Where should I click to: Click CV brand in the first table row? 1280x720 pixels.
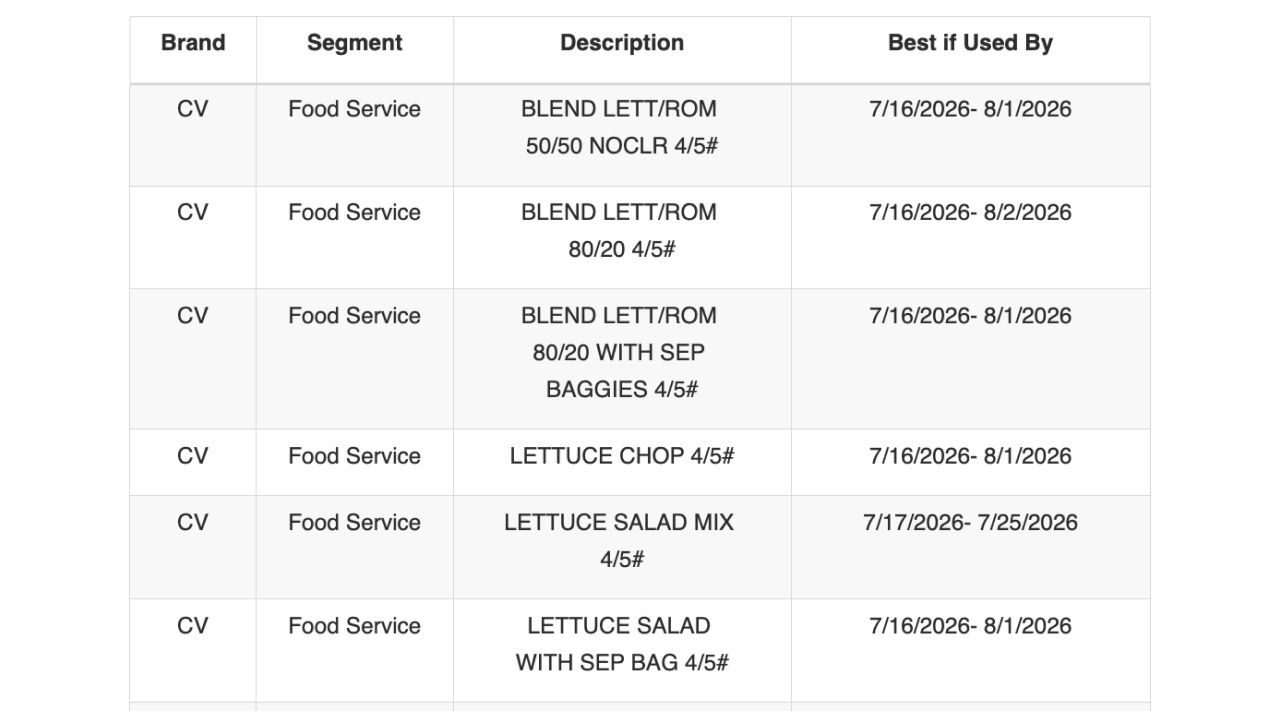pyautogui.click(x=193, y=109)
